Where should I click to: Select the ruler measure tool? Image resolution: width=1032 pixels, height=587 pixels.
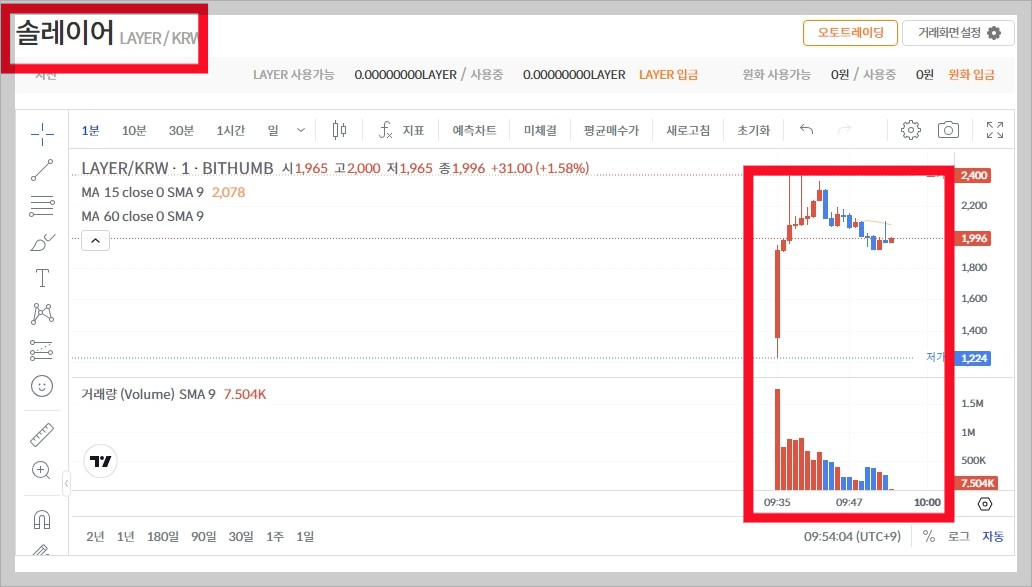tap(42, 434)
